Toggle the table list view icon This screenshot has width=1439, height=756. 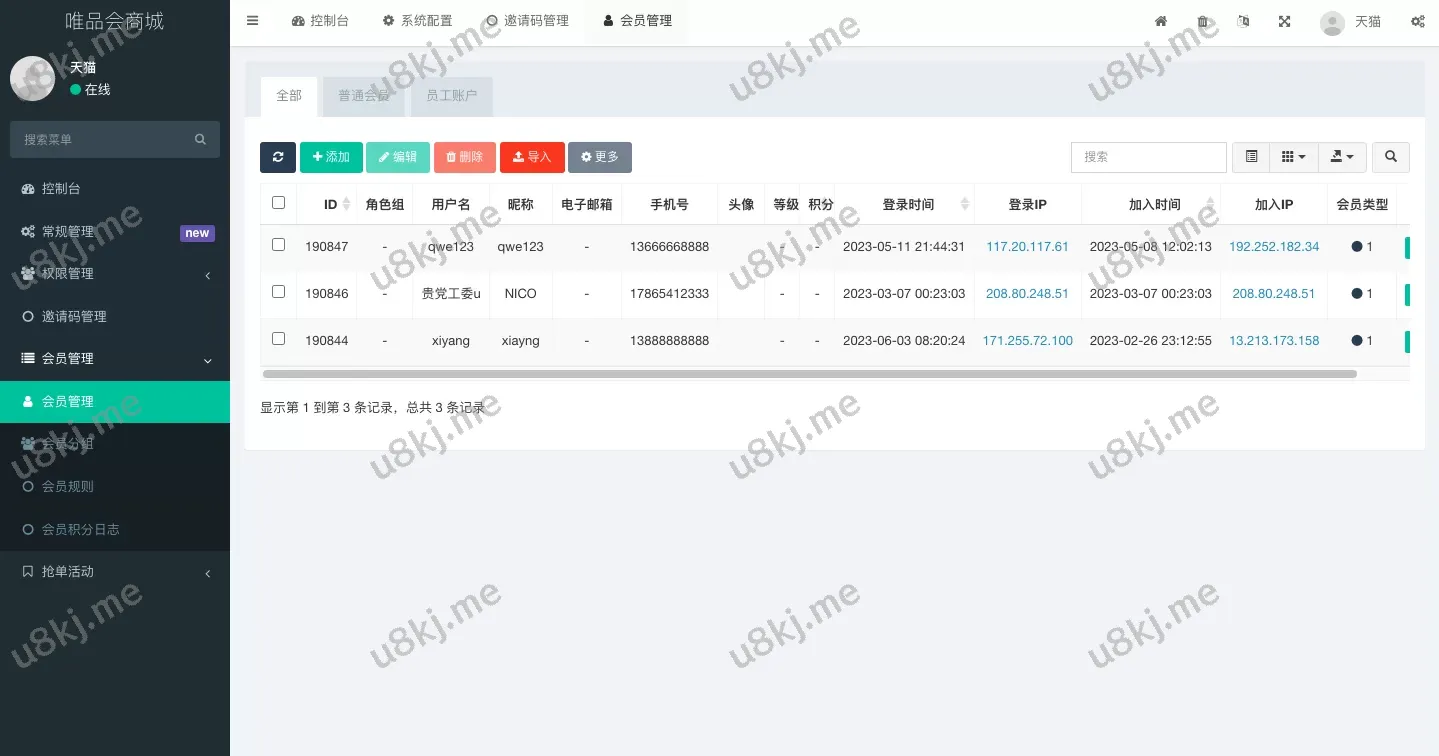pyautogui.click(x=1251, y=157)
